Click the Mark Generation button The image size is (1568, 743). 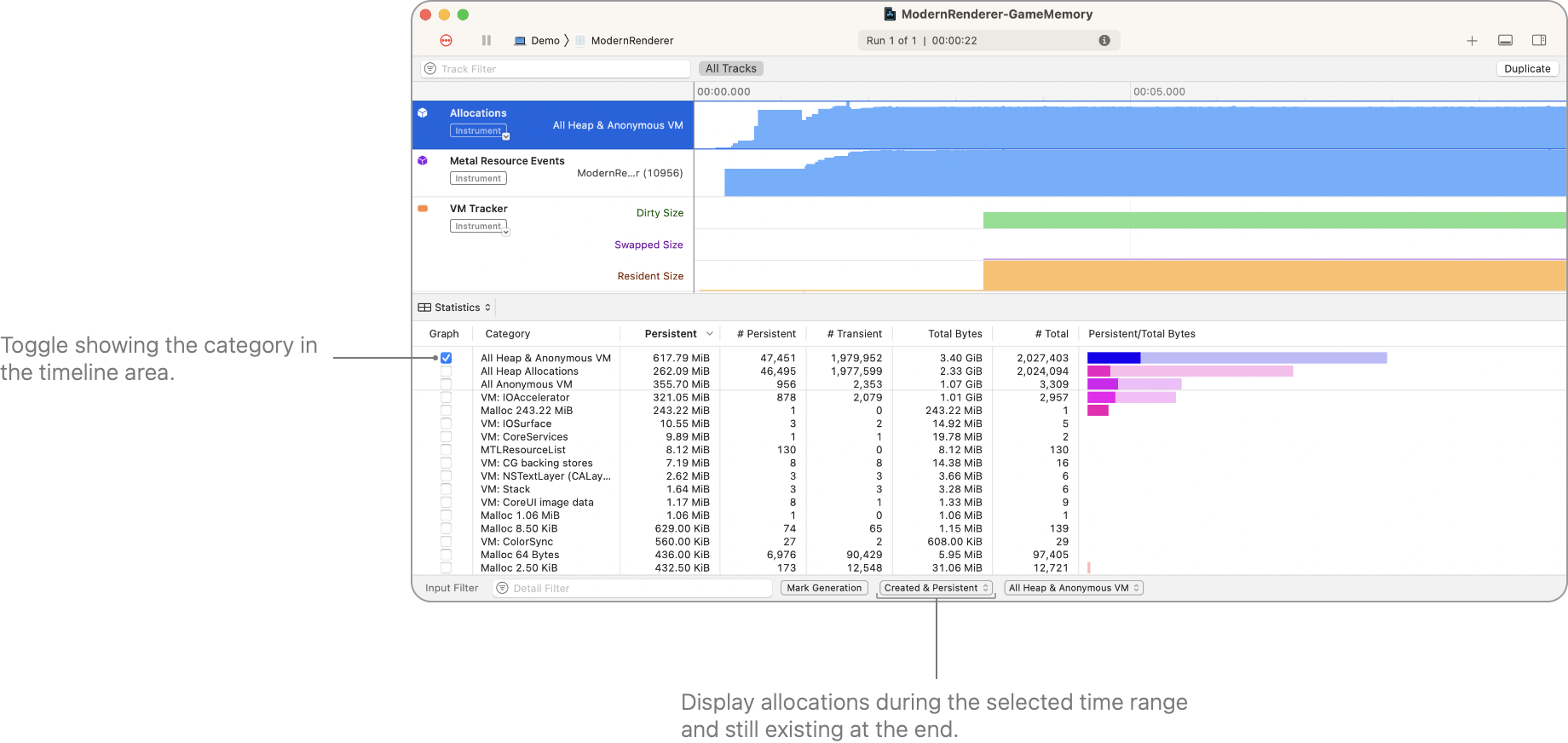824,588
